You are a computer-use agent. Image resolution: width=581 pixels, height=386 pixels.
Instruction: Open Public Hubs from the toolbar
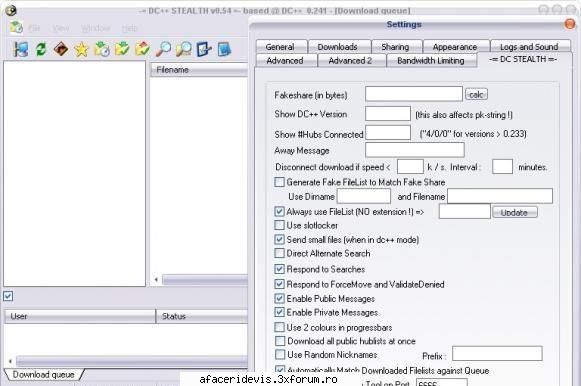[21, 49]
